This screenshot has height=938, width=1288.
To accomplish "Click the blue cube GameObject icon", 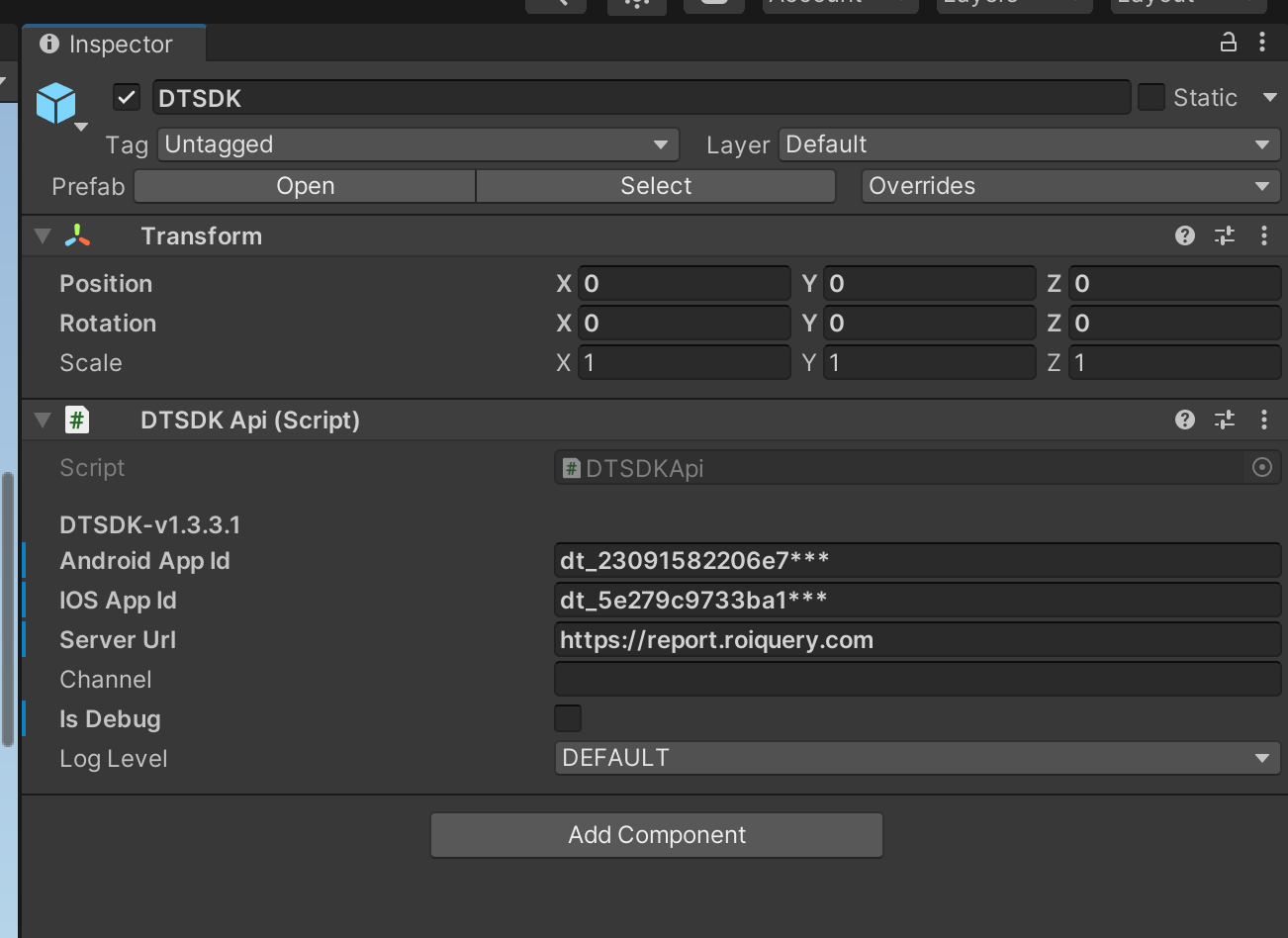I will [x=56, y=103].
